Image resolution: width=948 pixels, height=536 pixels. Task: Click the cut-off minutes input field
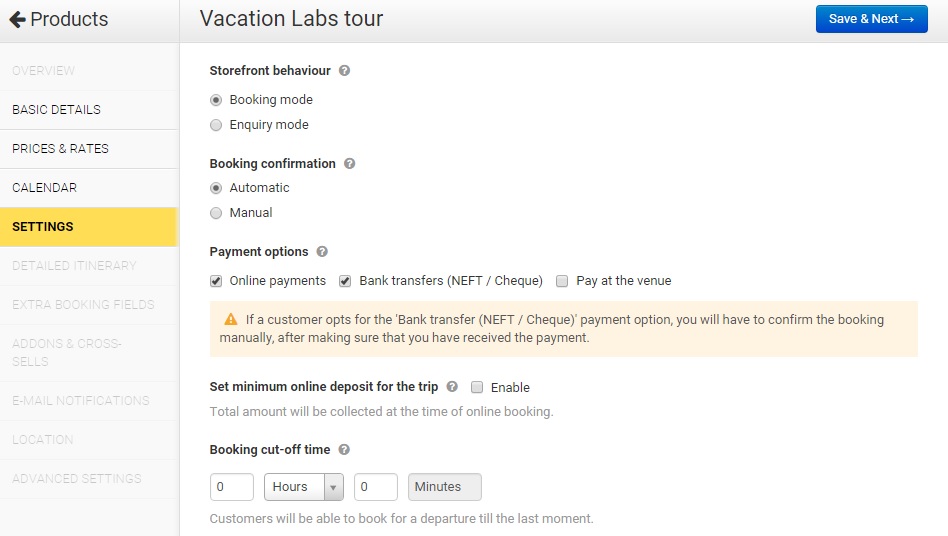[375, 487]
